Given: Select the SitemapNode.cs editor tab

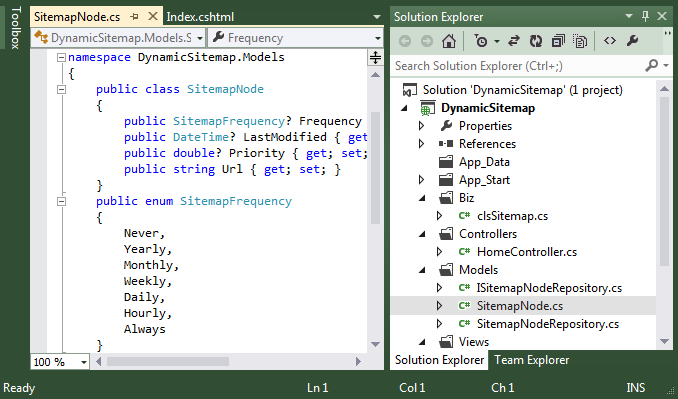Looking at the screenshot, I should pos(77,17).
